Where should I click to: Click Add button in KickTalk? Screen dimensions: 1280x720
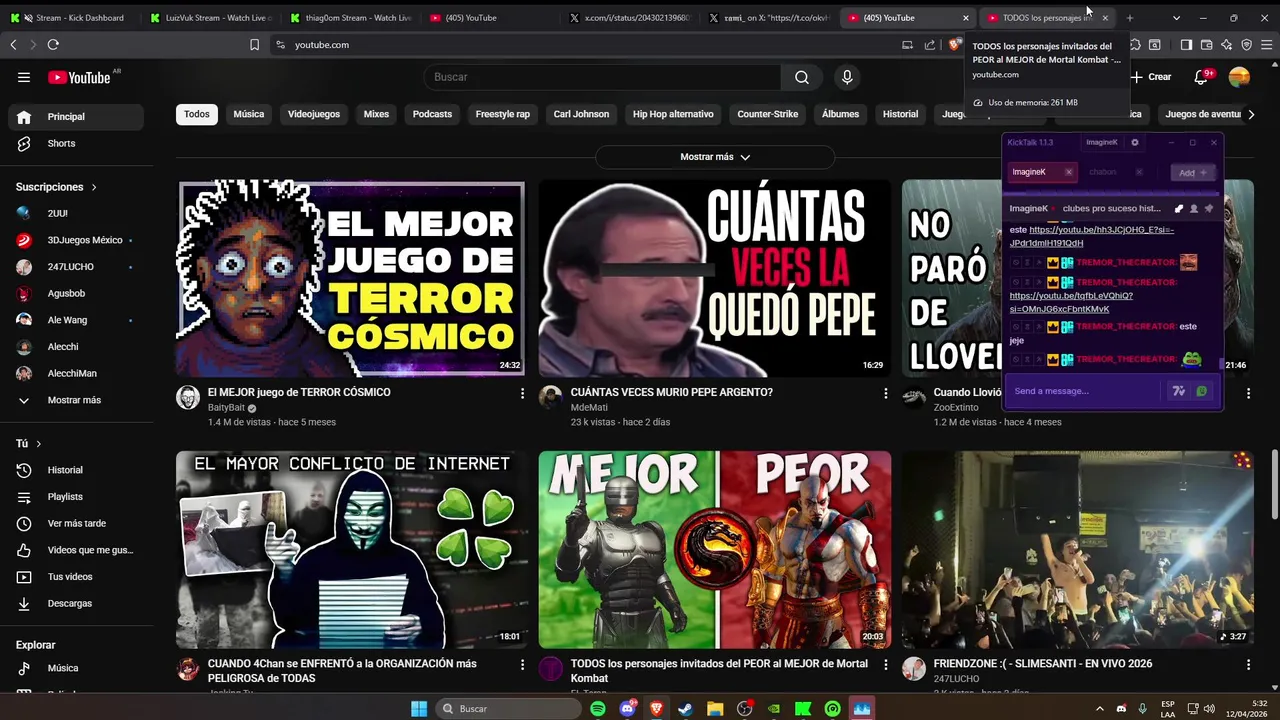[1193, 172]
